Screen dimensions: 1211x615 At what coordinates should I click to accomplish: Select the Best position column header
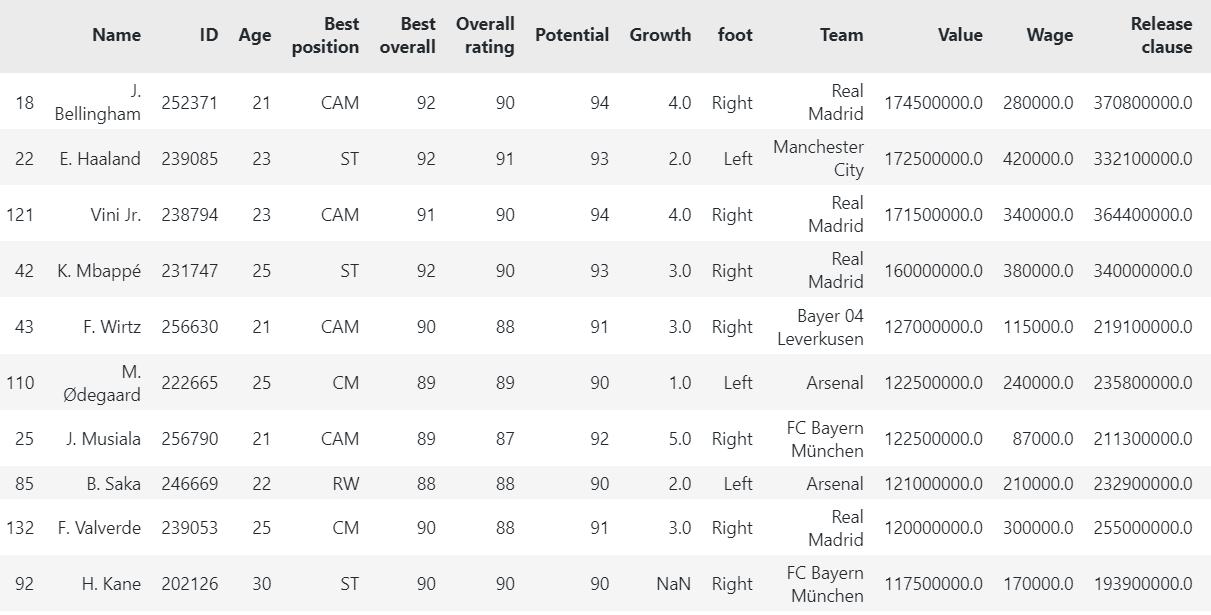click(325, 35)
